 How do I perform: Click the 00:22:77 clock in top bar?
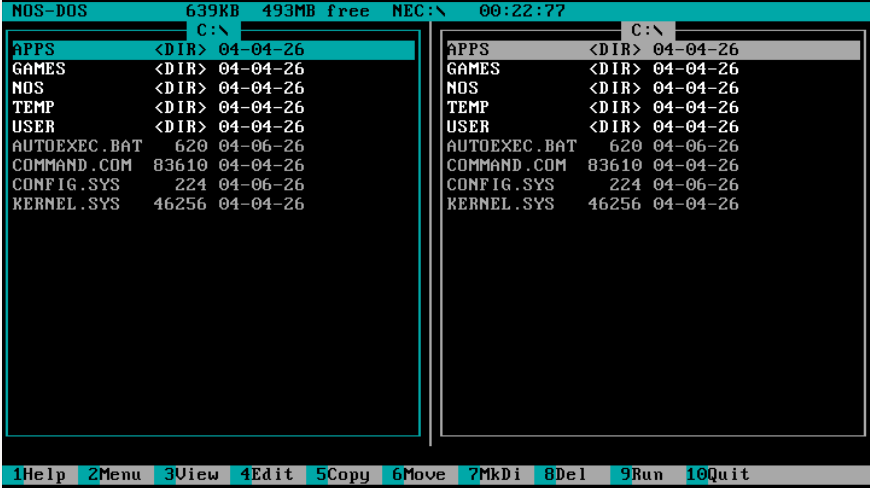522,11
